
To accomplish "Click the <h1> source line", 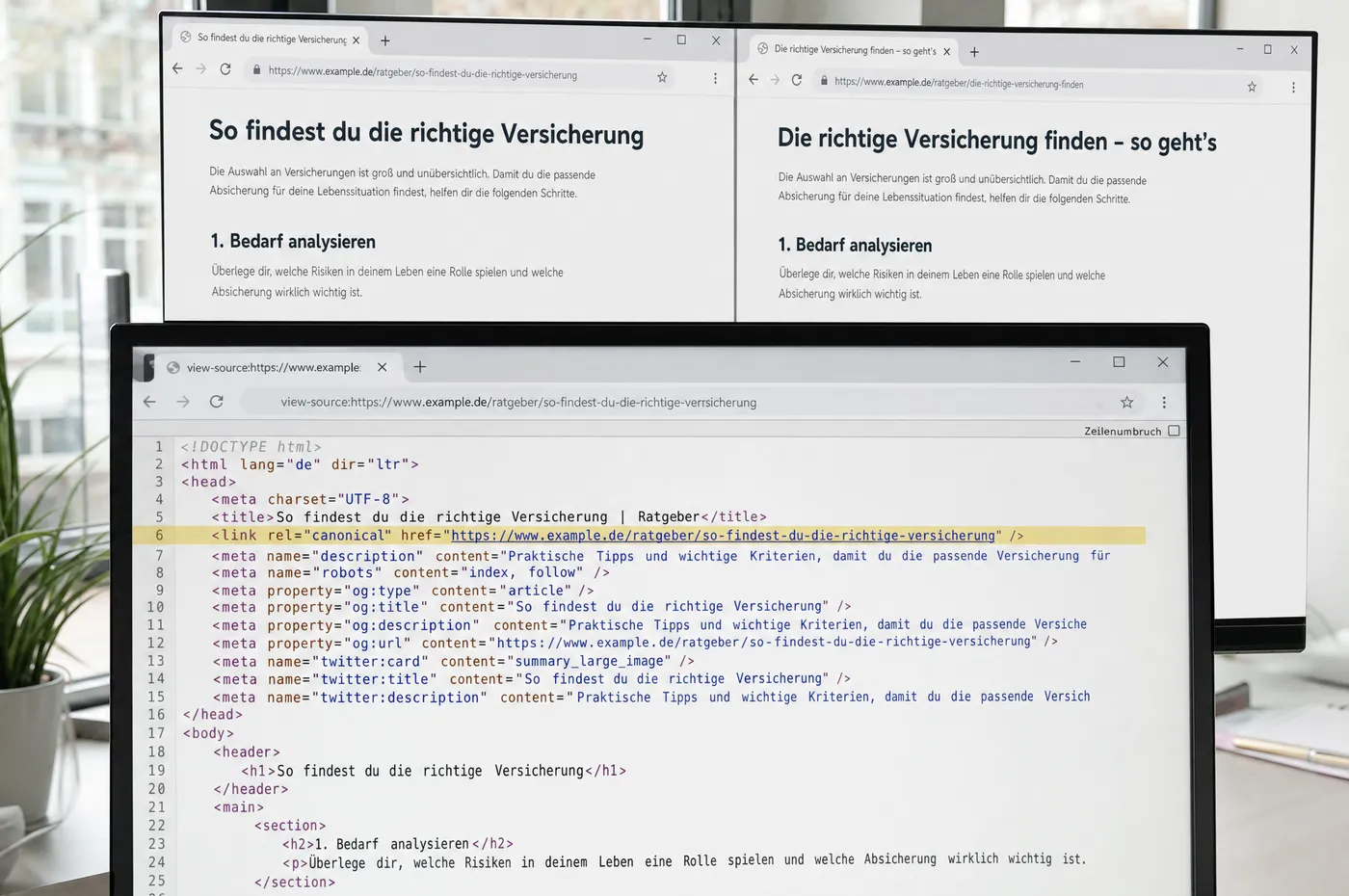I will click(434, 771).
